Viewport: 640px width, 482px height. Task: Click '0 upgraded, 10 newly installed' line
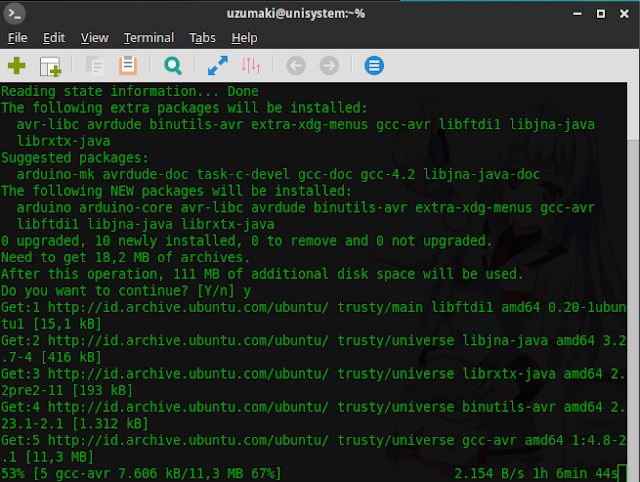pos(247,241)
